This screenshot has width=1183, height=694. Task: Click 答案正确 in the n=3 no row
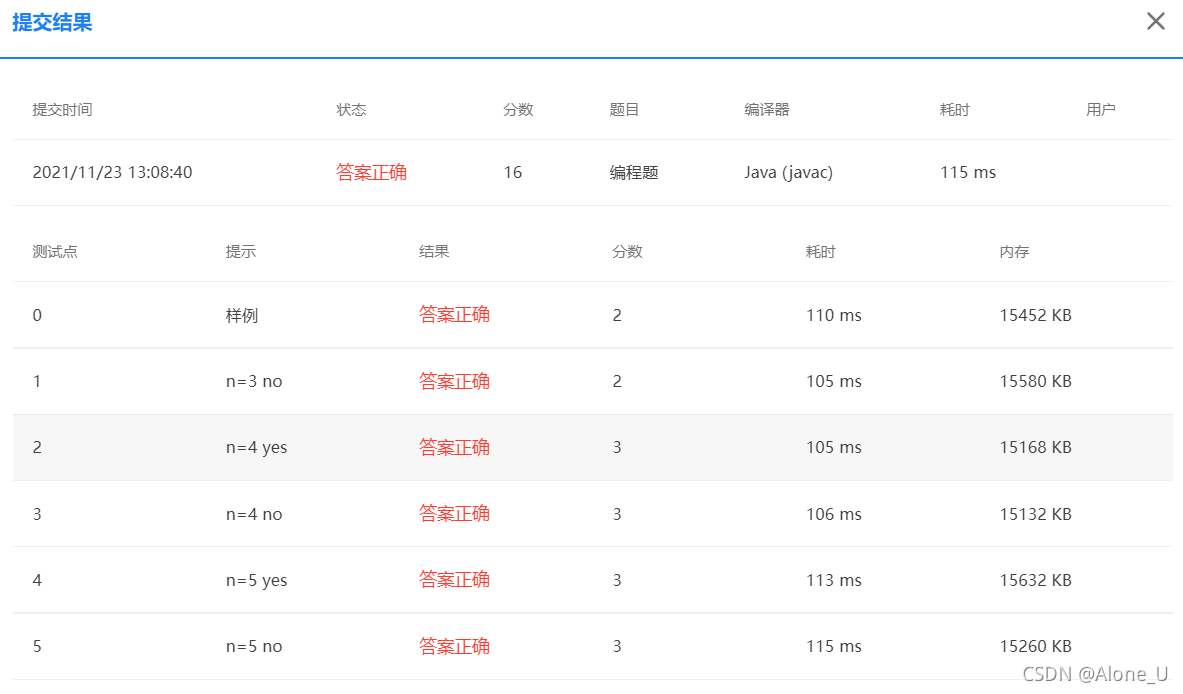(454, 381)
